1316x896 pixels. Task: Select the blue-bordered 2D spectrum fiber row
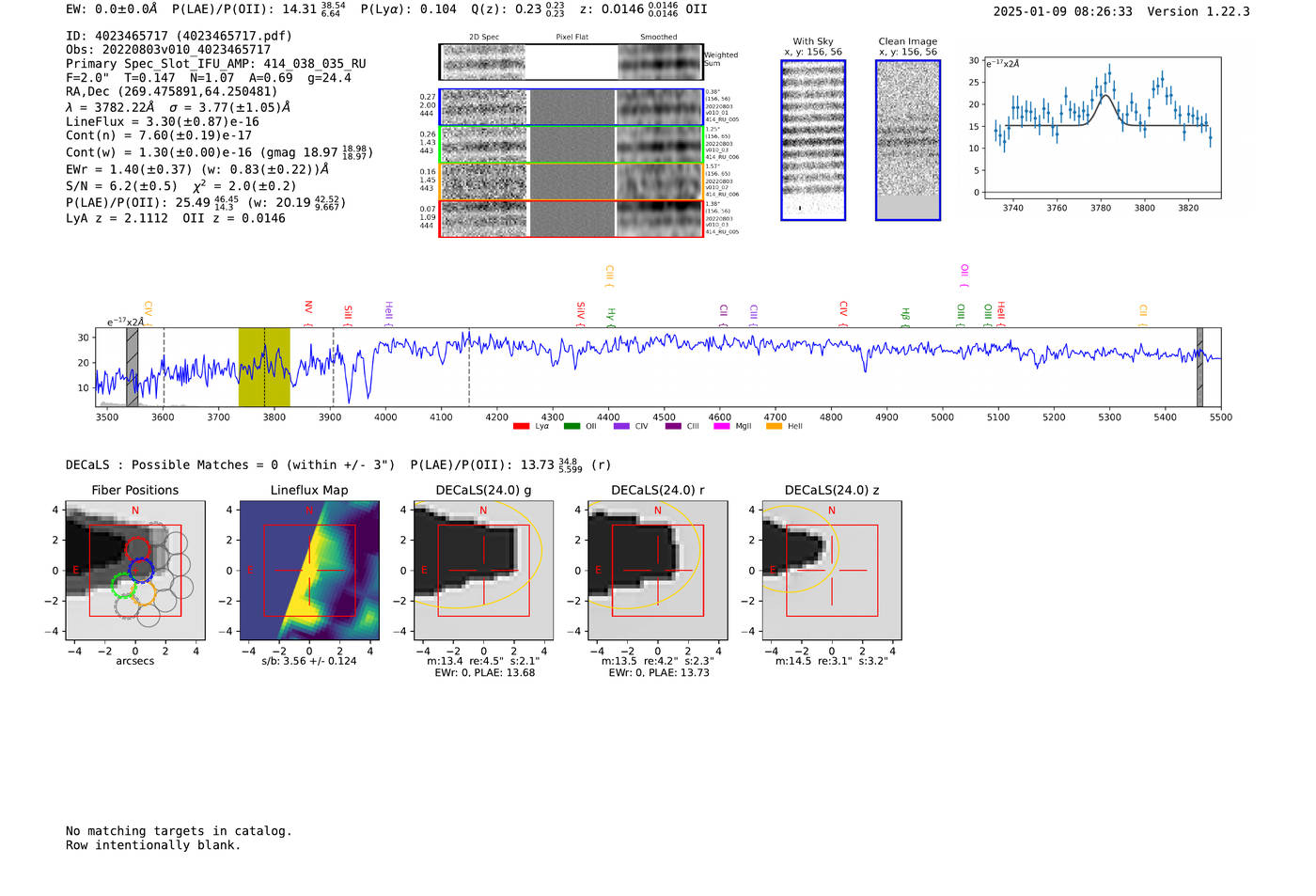tap(571, 107)
